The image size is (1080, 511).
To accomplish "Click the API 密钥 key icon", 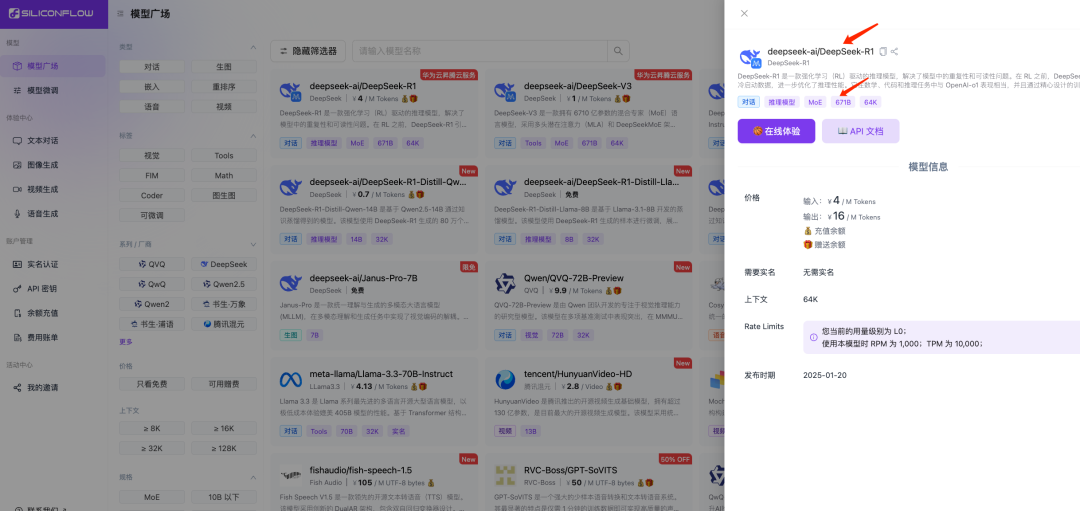I will [x=17, y=289].
